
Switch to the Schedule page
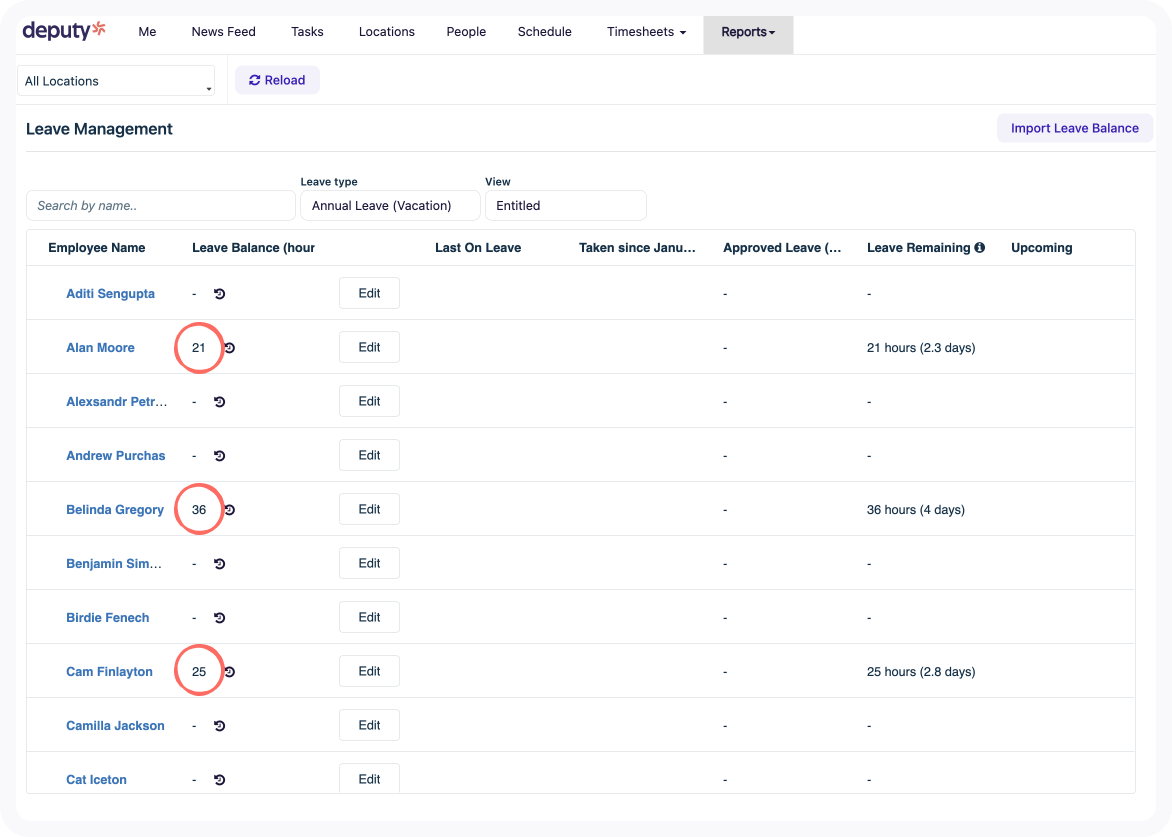[545, 31]
